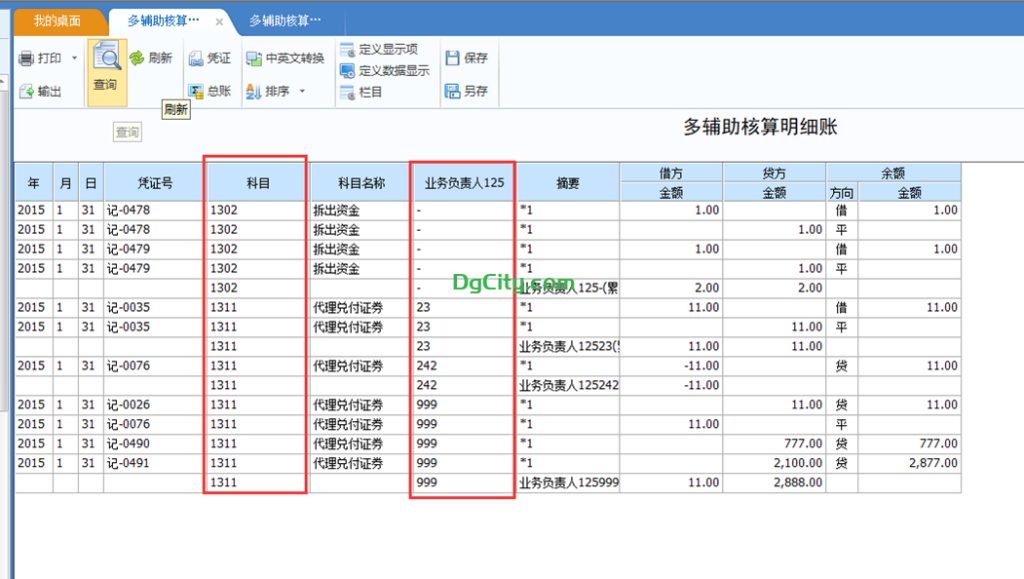Click the 刷新 (Refresh) green arrows icon
Screen dimensions: 1024x579
(x=137, y=58)
